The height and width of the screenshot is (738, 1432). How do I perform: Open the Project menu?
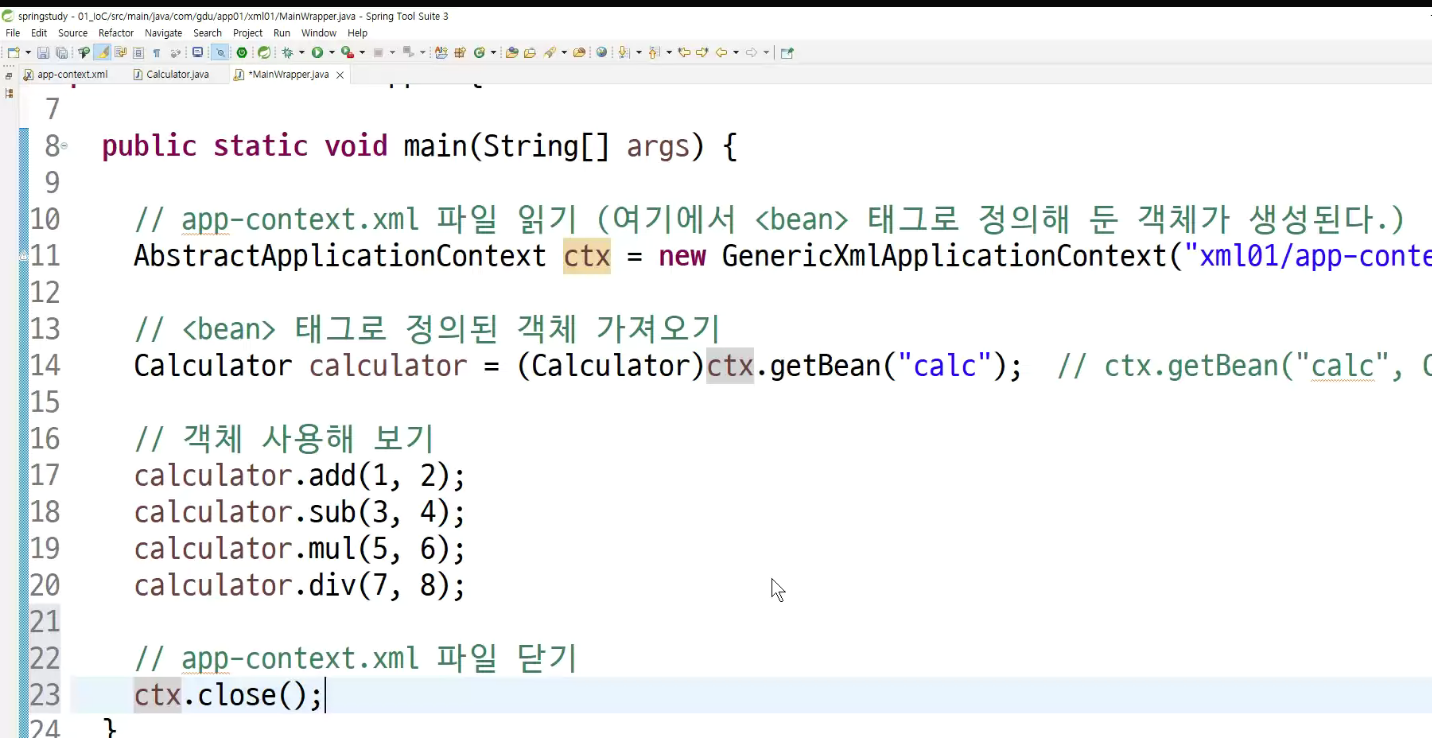[x=248, y=33]
